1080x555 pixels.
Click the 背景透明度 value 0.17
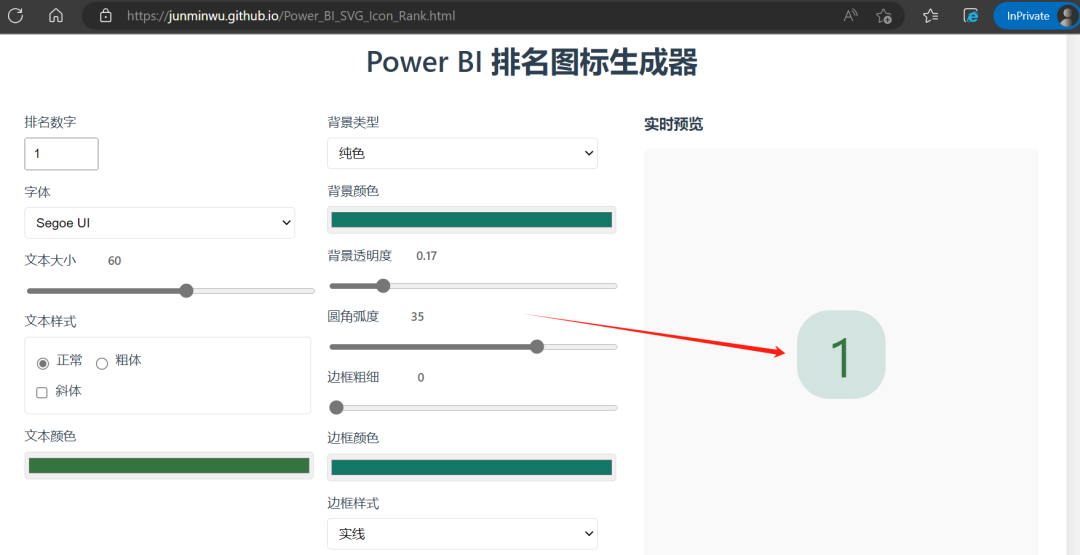pyautogui.click(x=426, y=256)
